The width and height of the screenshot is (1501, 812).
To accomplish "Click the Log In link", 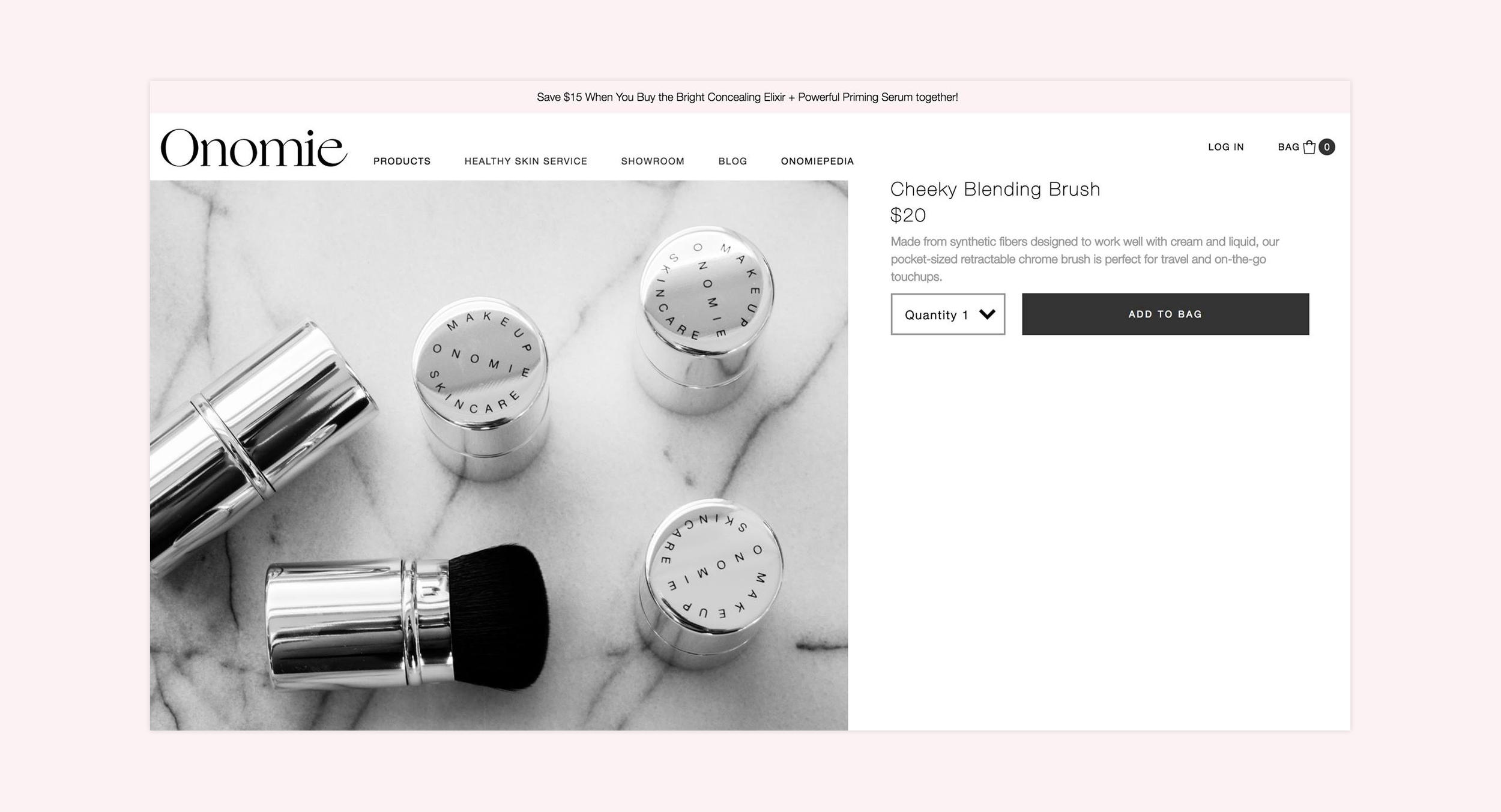I will coord(1226,147).
